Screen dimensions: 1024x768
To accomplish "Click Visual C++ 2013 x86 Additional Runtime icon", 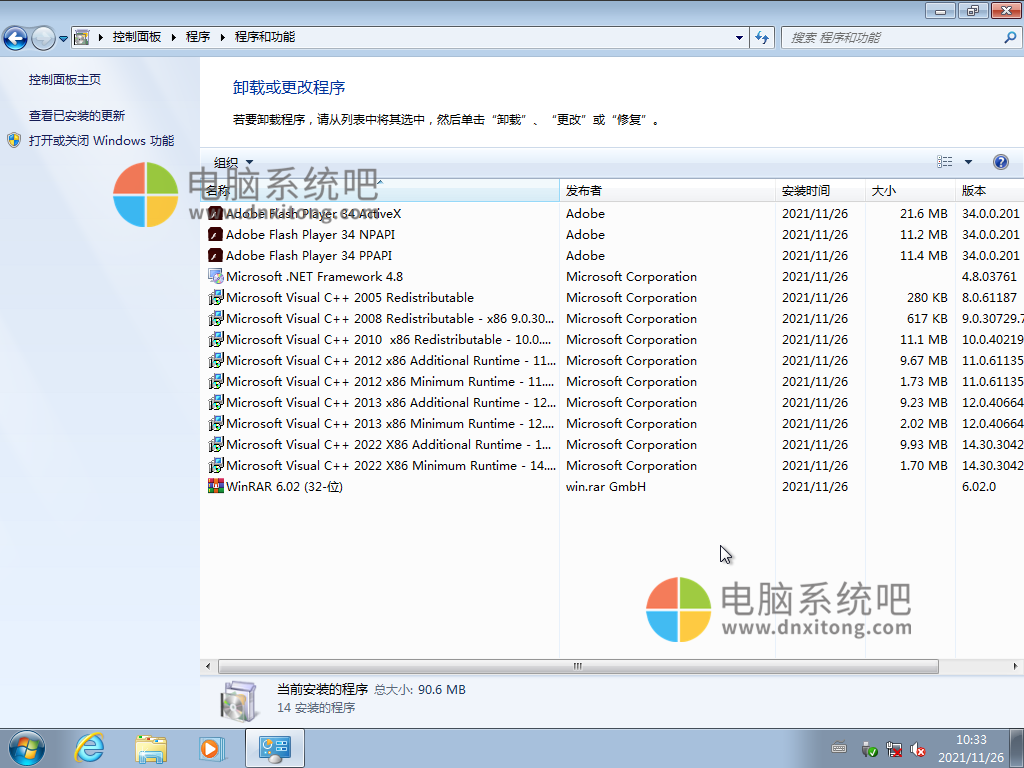I will [216, 402].
